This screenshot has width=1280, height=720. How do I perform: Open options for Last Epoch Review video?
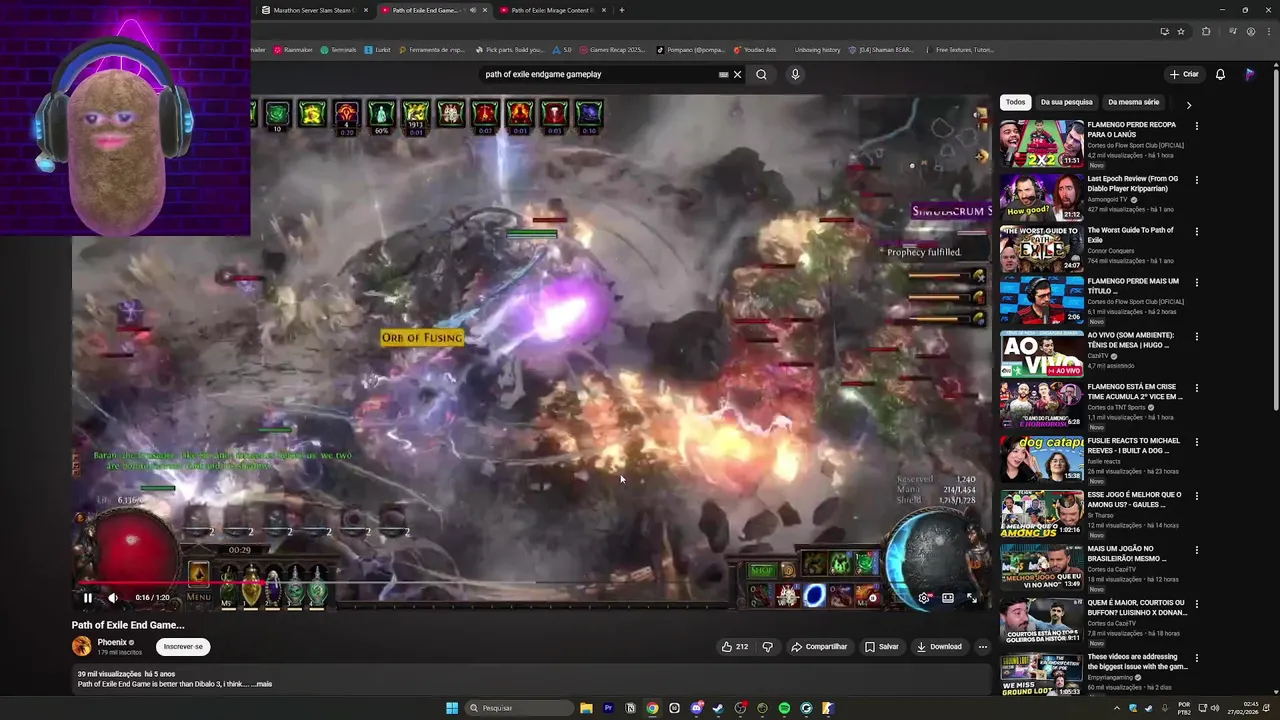(1197, 180)
